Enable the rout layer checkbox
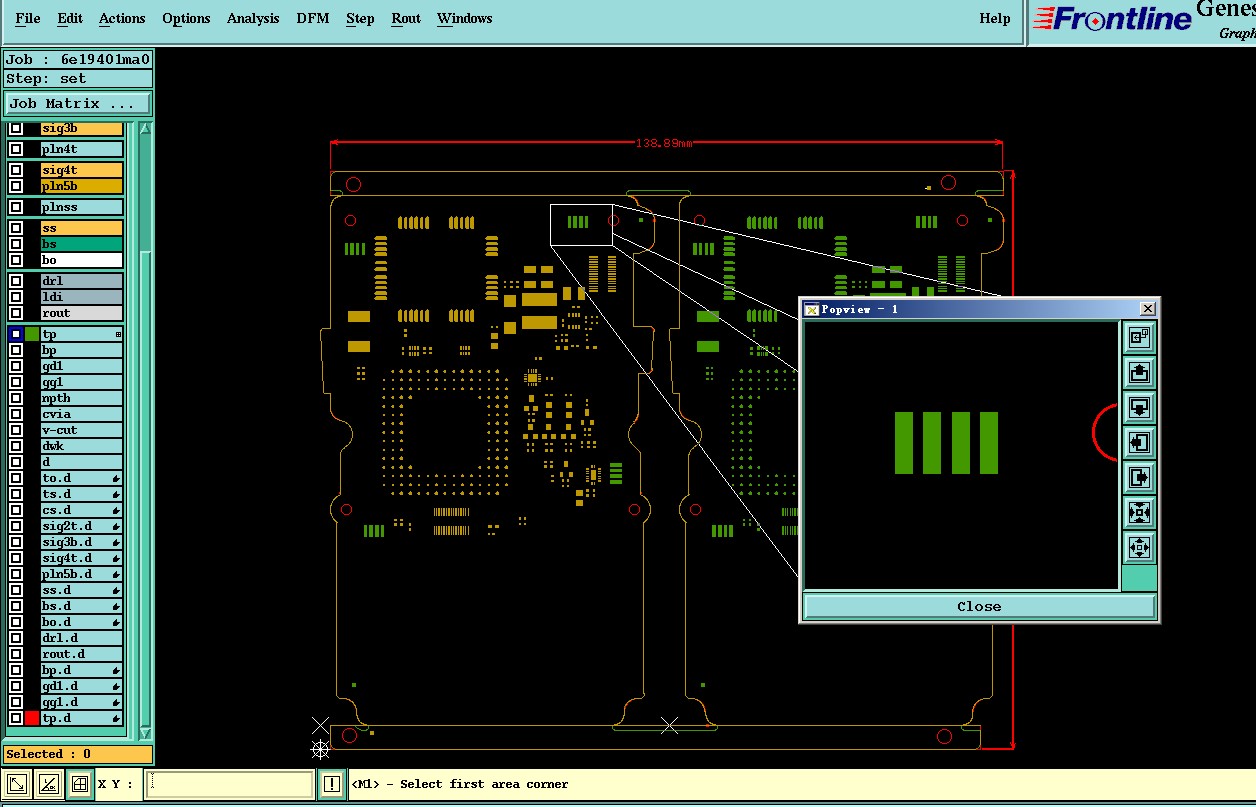Image resolution: width=1256 pixels, height=807 pixels. point(16,313)
